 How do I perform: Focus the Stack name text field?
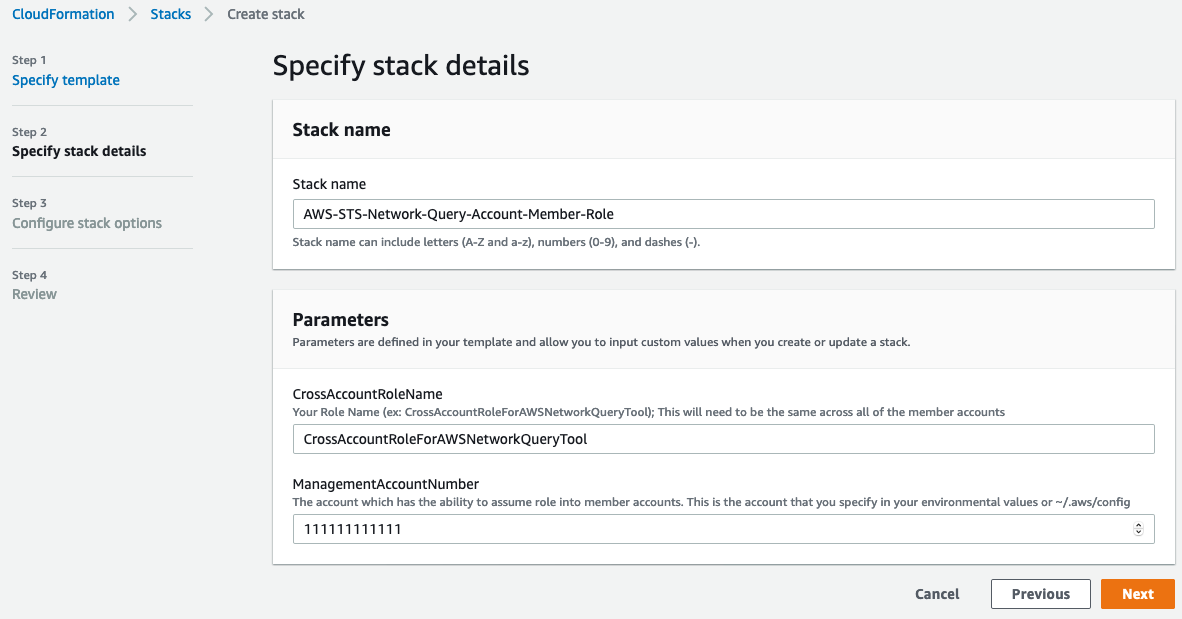723,214
